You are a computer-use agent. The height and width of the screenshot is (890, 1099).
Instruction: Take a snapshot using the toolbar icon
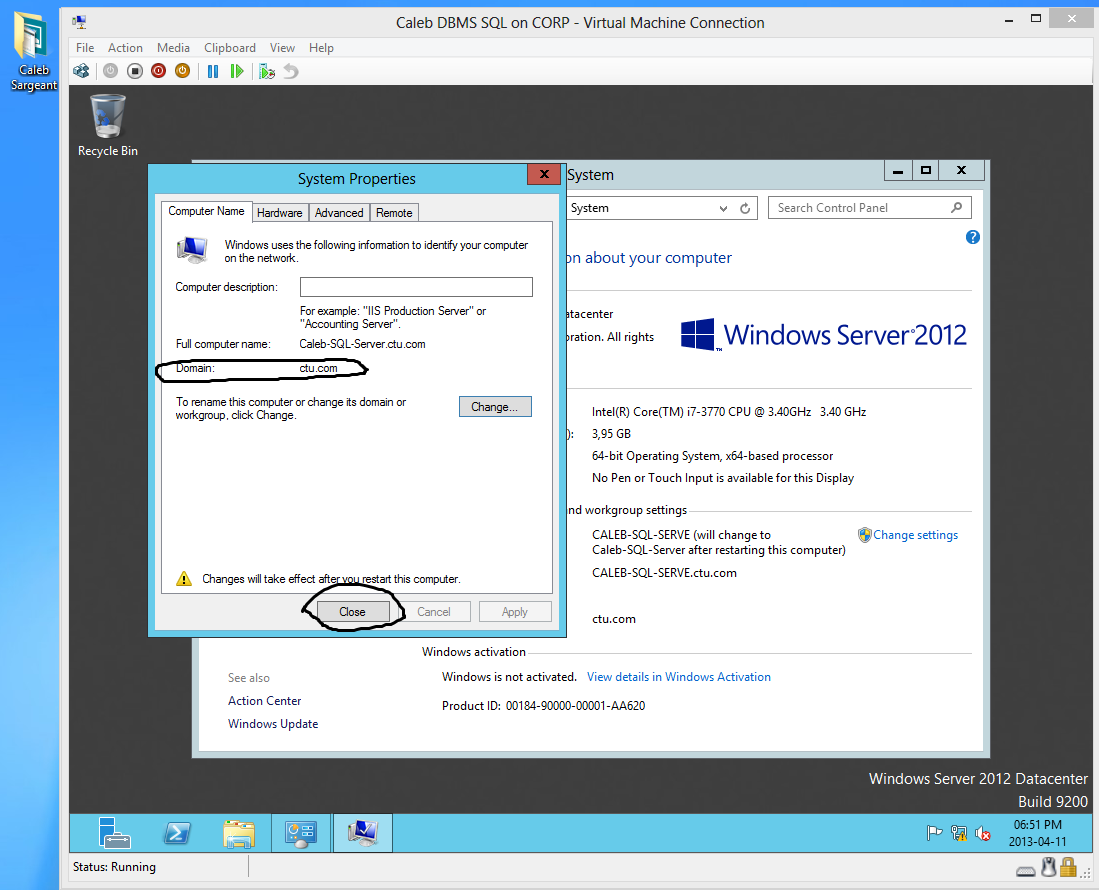pos(266,71)
